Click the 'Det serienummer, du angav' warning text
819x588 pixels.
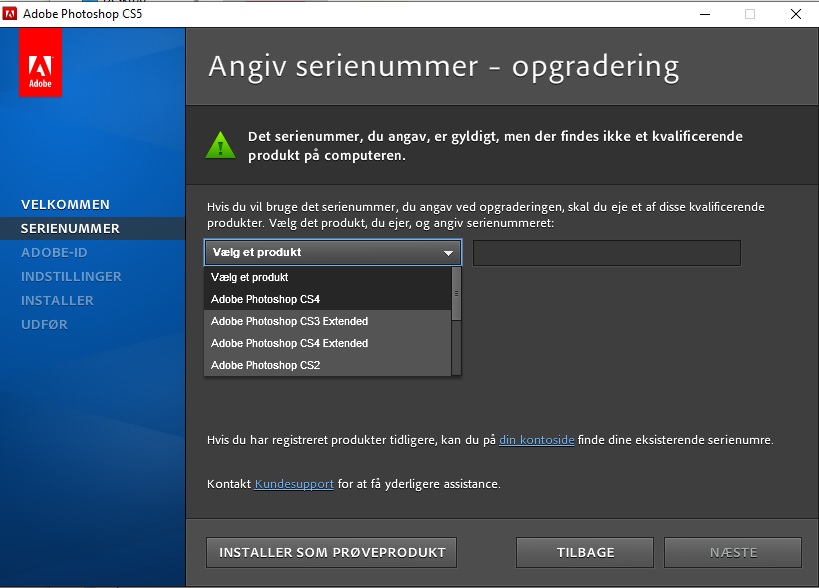point(495,146)
